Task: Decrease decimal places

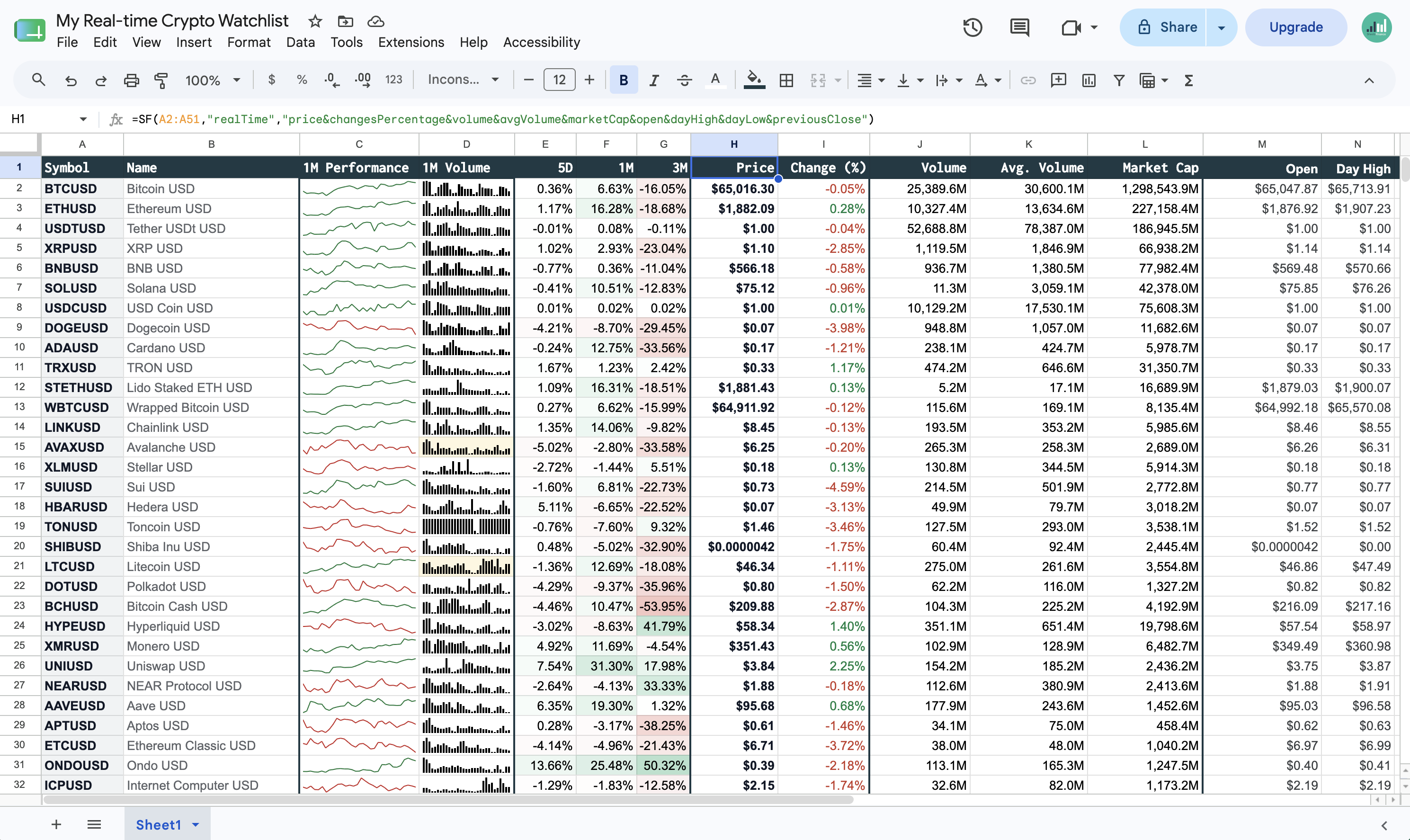Action: point(332,80)
